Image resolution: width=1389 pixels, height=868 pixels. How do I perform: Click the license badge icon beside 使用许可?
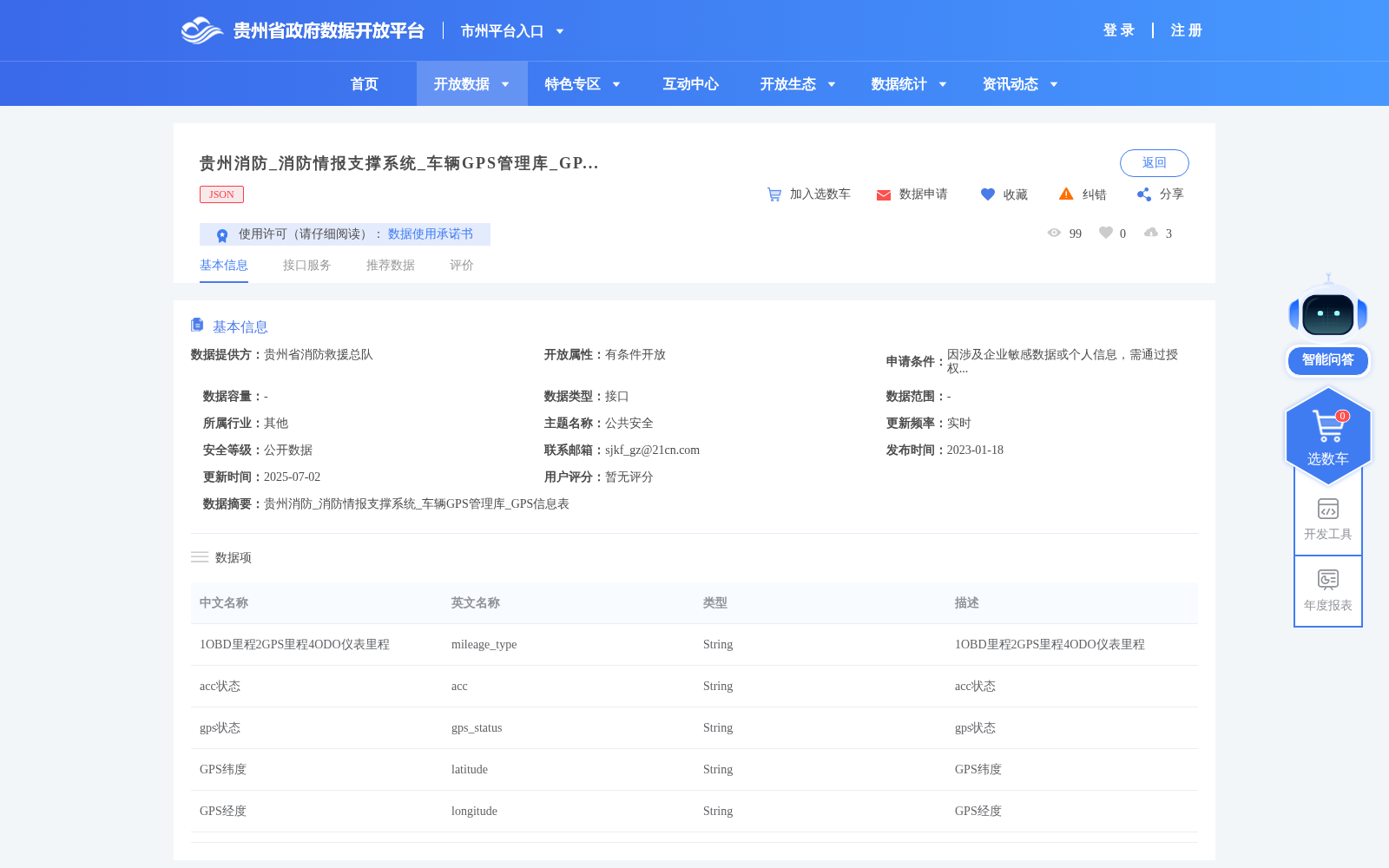[x=222, y=235]
